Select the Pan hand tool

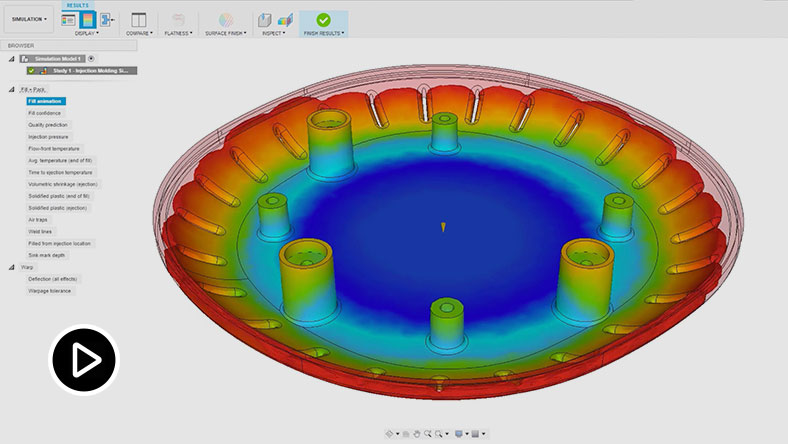416,434
